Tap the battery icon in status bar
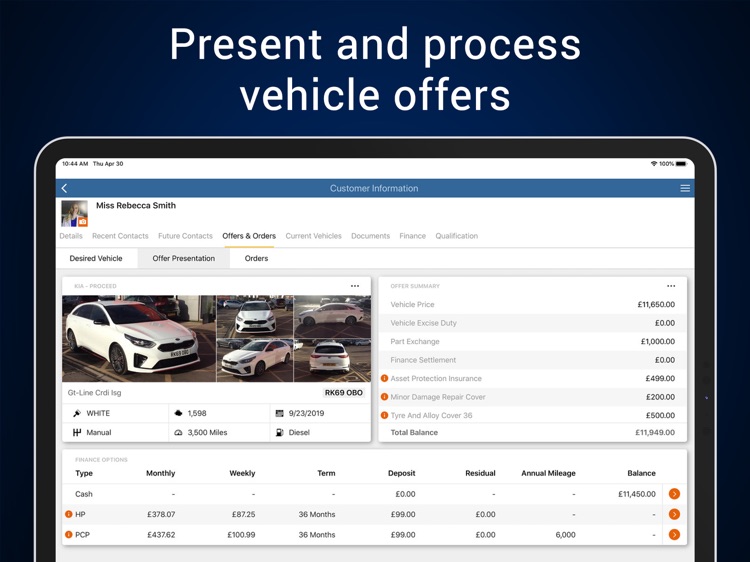 pyautogui.click(x=681, y=164)
